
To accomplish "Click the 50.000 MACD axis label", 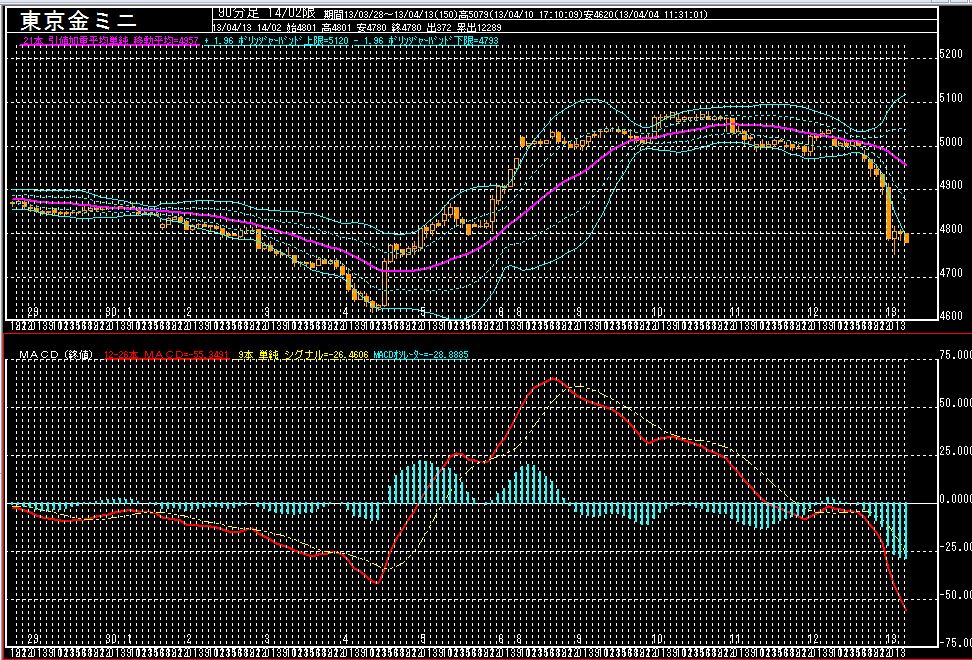I will 955,403.
